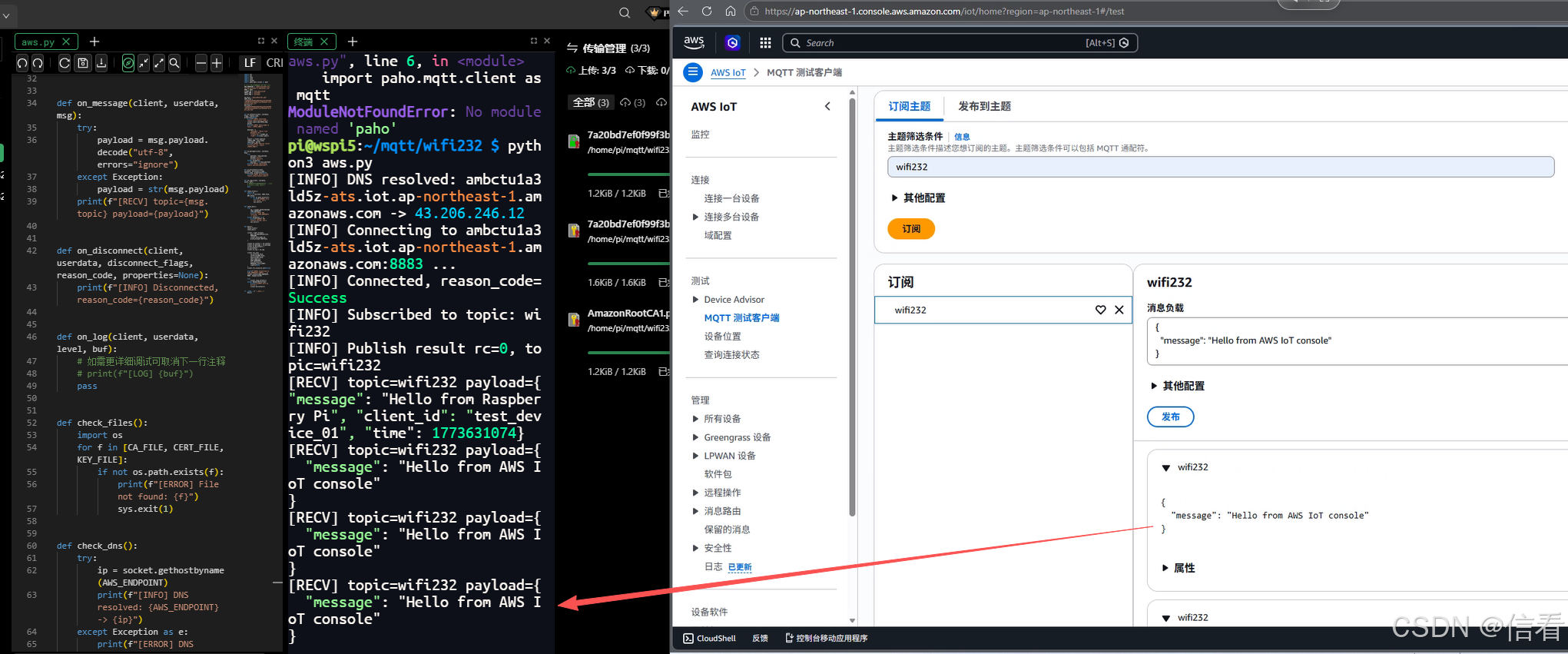
Task: Open 监控 in AWS IoT sidebar
Action: click(700, 134)
